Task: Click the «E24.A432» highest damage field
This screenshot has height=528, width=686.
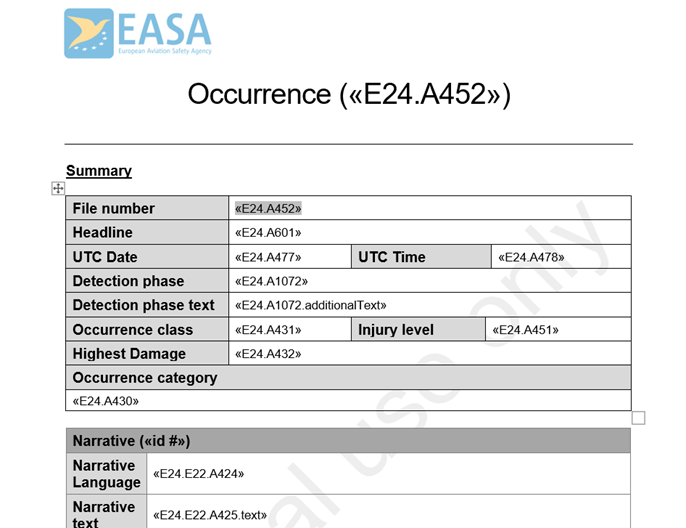Action: point(268,354)
